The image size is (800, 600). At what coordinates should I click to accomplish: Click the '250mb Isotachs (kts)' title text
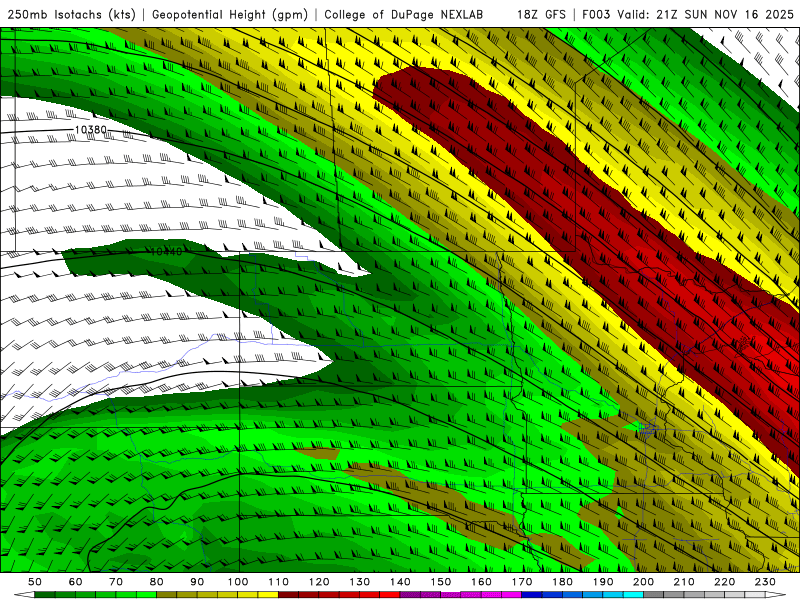71,14
